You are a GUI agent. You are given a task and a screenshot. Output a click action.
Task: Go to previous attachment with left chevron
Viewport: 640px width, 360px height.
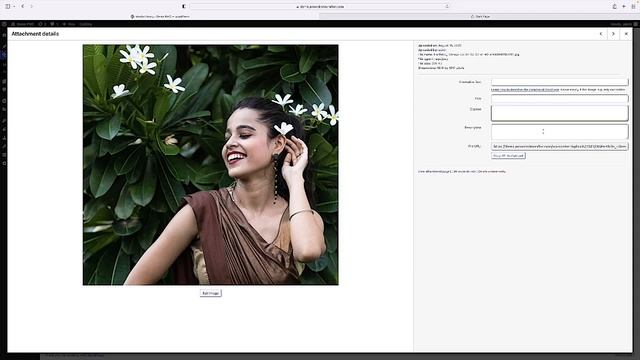(601, 34)
